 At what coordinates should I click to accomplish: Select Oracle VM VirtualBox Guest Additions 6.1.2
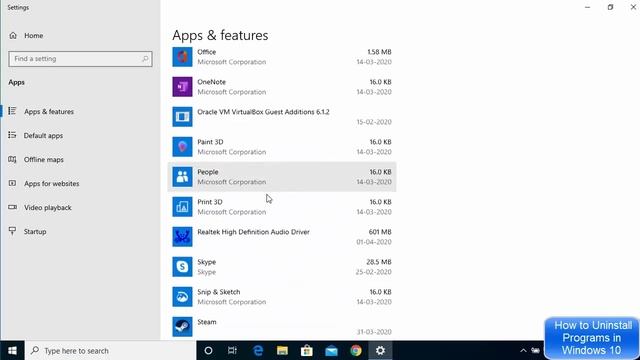point(282,117)
